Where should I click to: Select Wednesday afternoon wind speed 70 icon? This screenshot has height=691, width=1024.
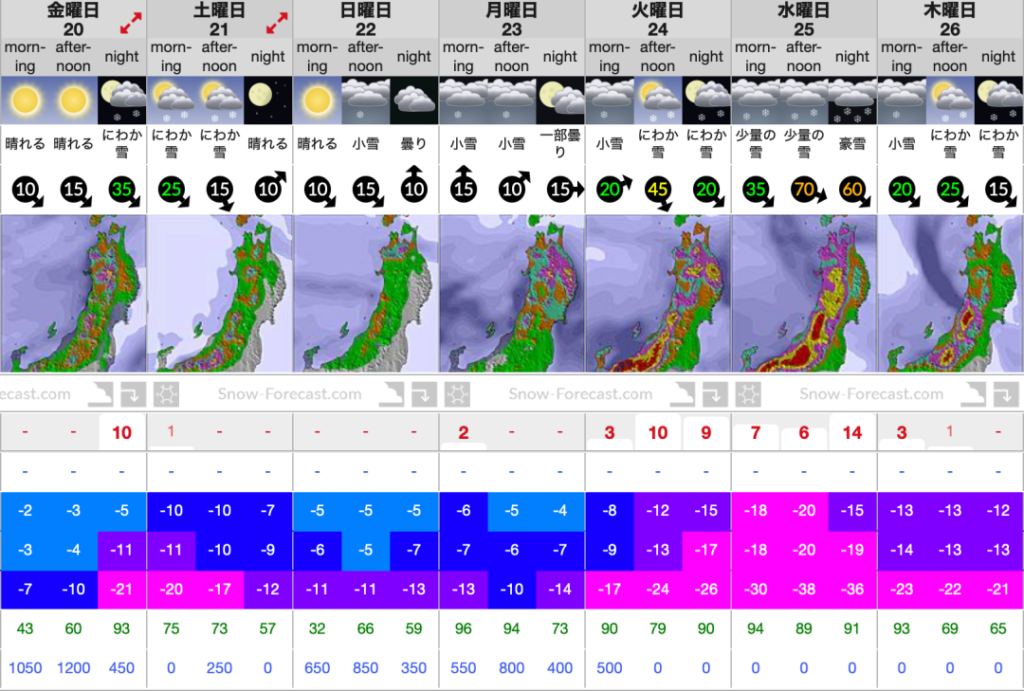point(808,191)
